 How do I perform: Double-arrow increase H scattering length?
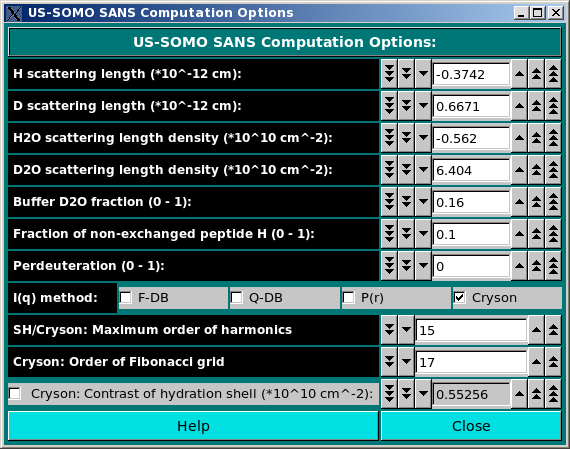[x=536, y=74]
